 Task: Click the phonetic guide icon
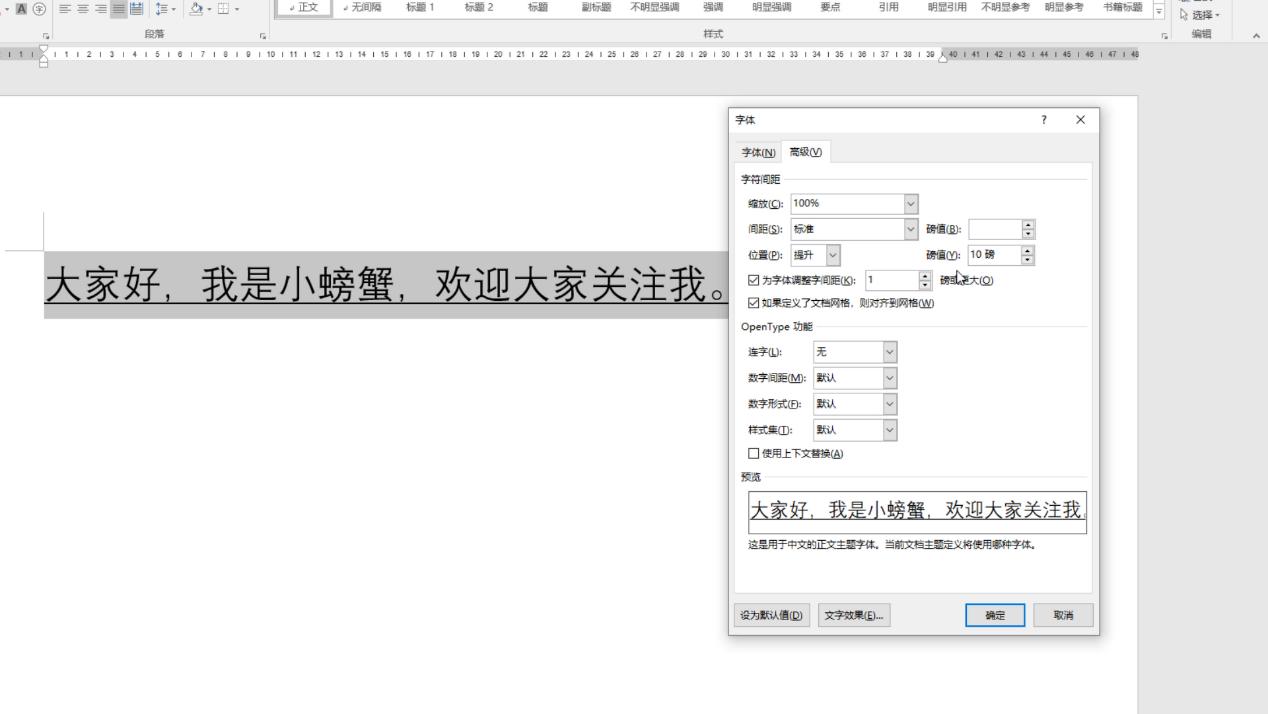(x=39, y=9)
